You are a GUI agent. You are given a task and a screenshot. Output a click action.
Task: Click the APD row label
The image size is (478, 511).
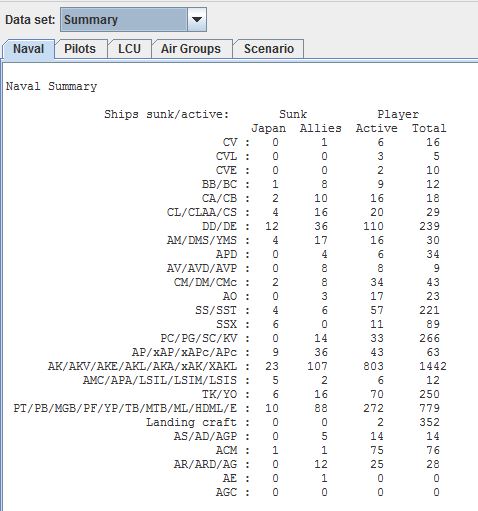click(x=227, y=254)
